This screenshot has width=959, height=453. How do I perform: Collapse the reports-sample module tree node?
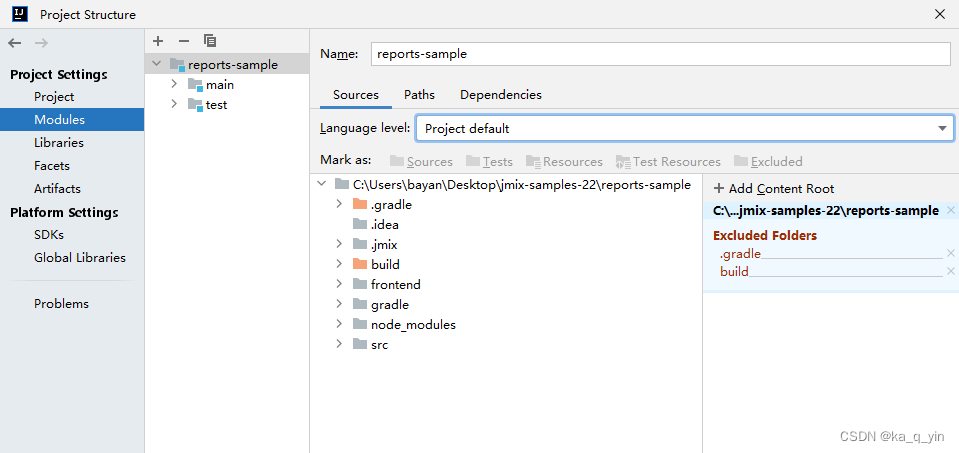(x=157, y=64)
